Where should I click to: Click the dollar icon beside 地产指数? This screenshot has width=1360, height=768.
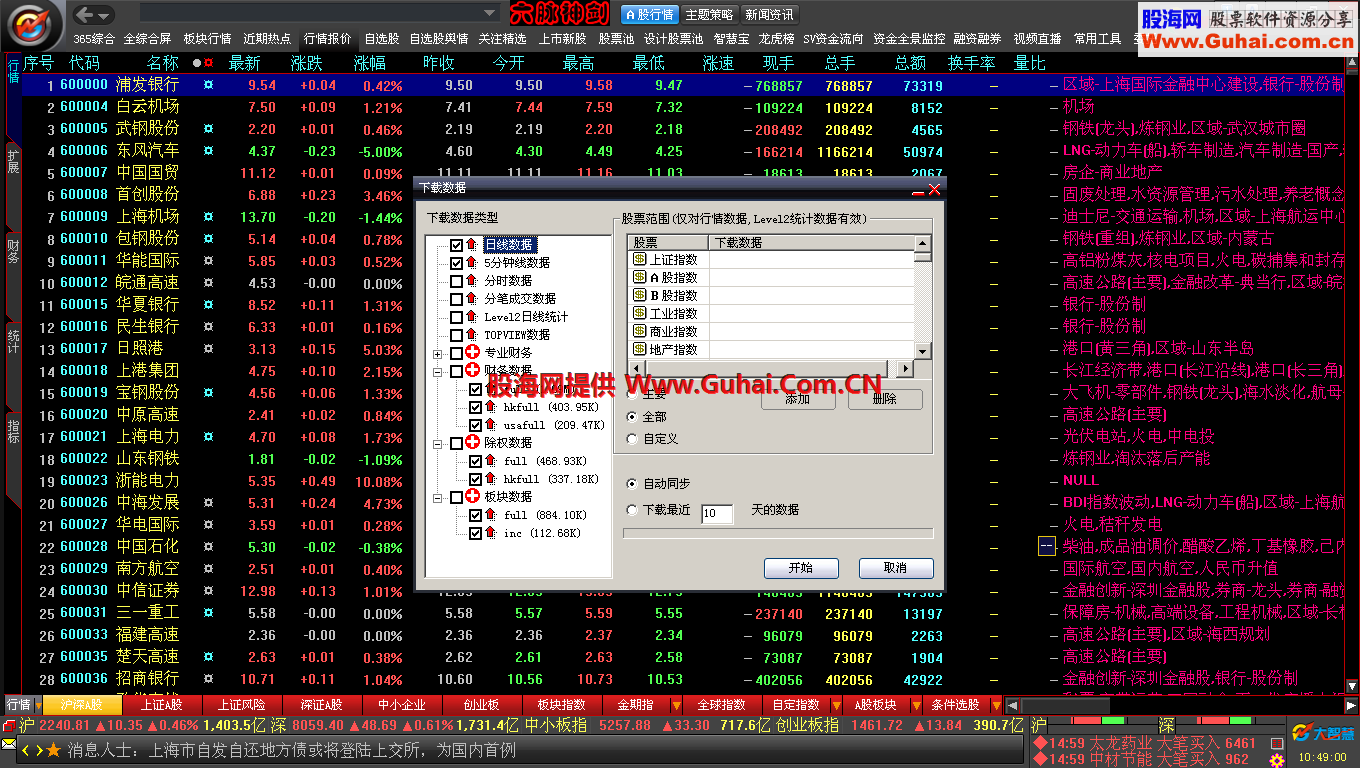pyautogui.click(x=638, y=349)
